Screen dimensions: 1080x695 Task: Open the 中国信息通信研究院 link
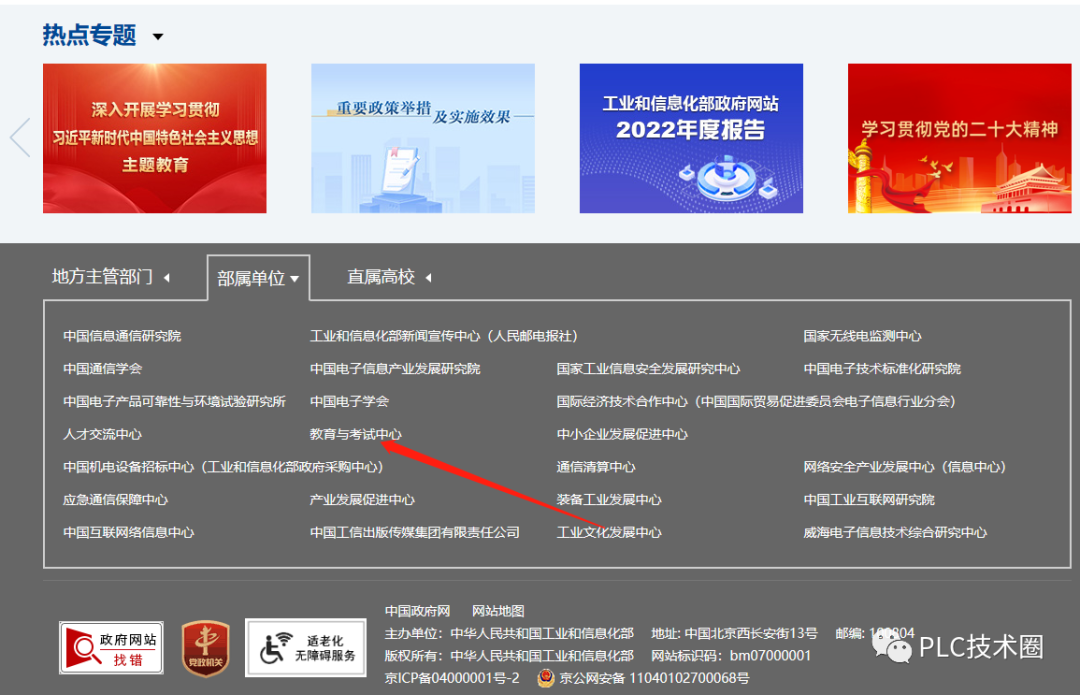pyautogui.click(x=122, y=336)
